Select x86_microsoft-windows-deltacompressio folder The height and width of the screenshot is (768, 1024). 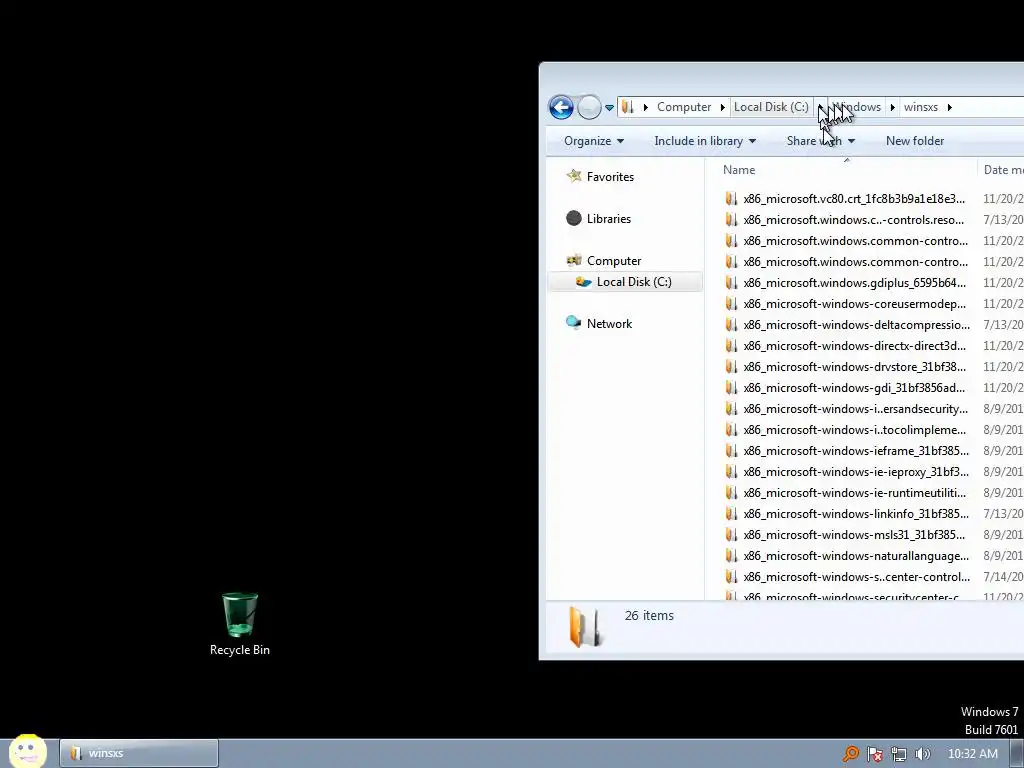coord(856,325)
